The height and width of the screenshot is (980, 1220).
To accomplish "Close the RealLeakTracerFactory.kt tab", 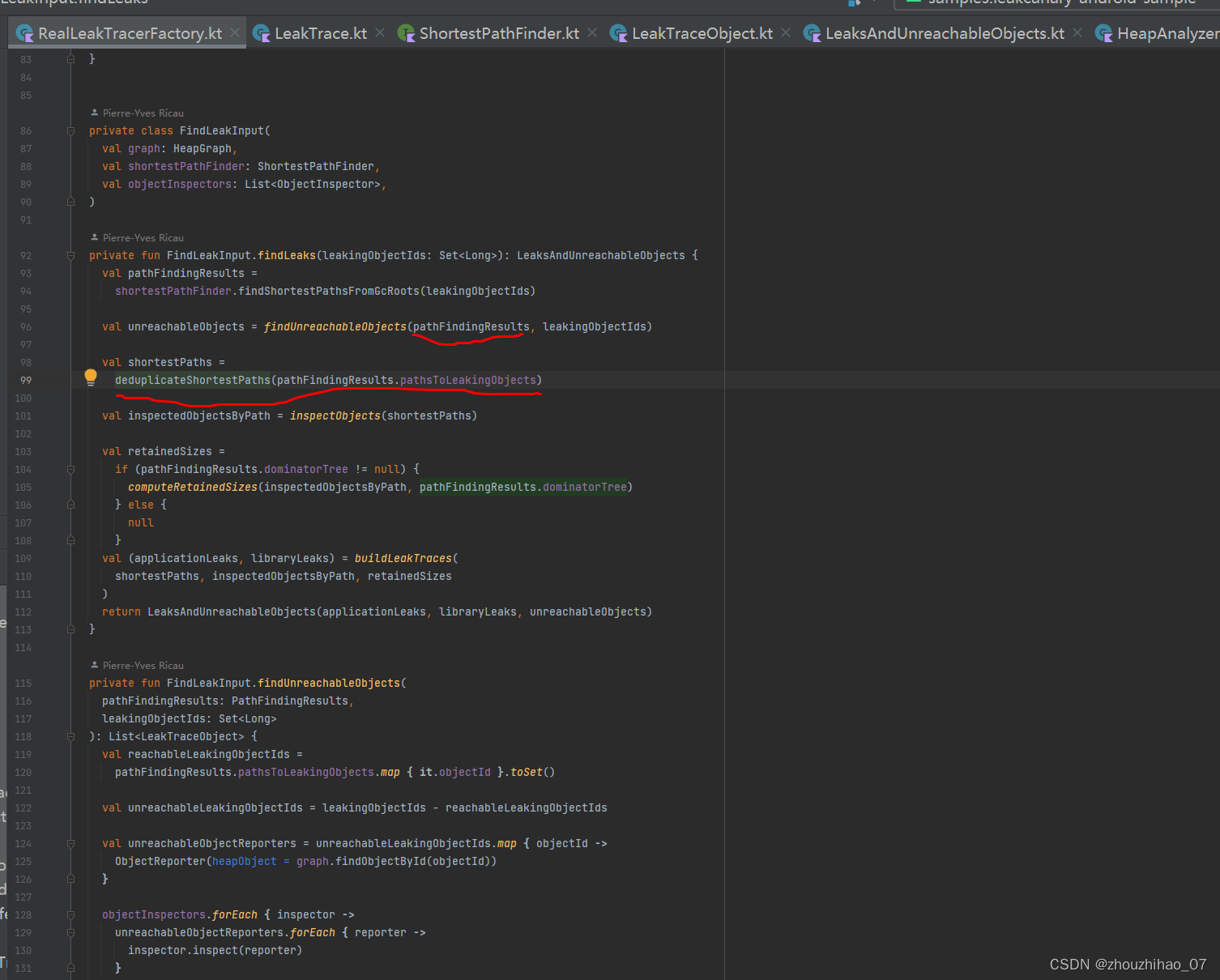I will coord(235,32).
